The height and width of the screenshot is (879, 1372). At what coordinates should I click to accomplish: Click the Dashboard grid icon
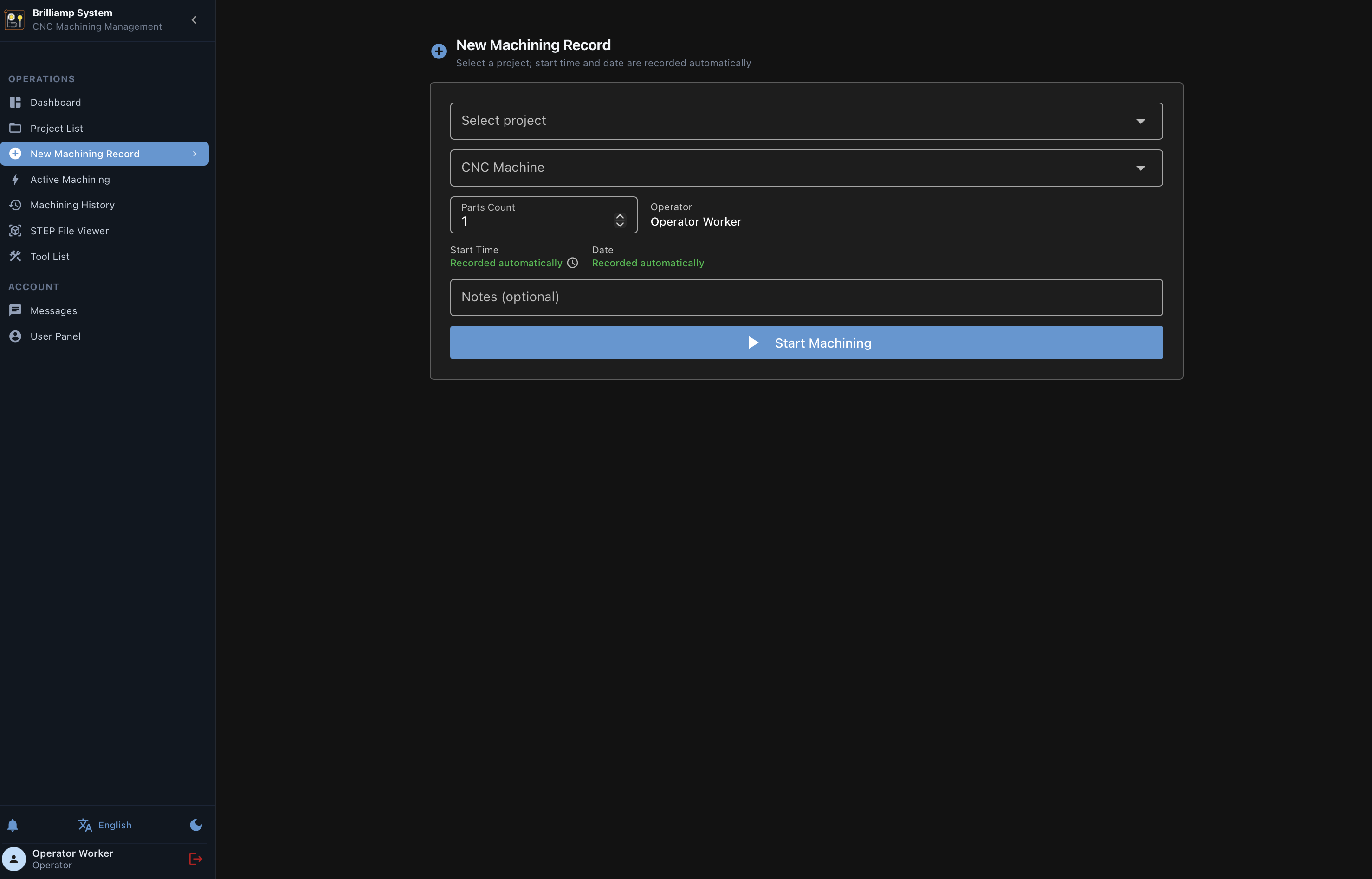(x=15, y=102)
